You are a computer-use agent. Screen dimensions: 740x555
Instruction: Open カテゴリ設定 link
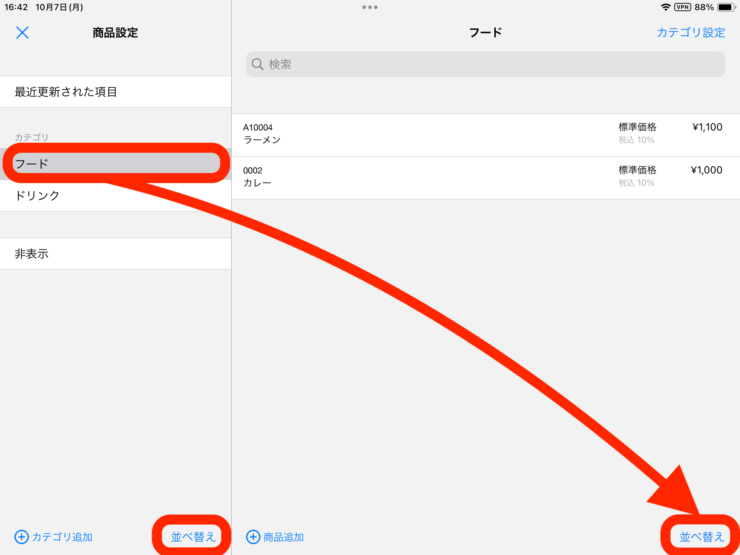coord(691,33)
